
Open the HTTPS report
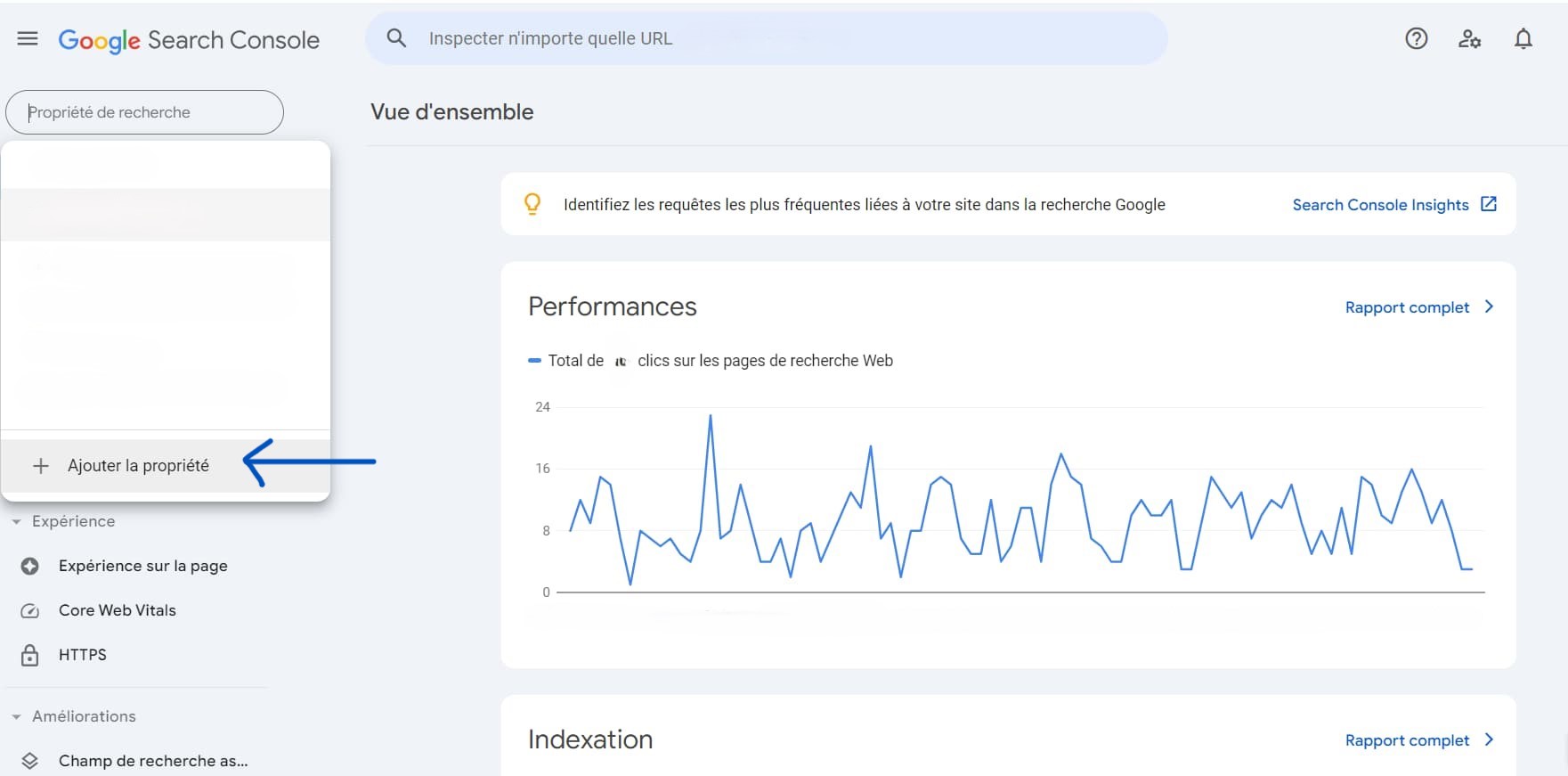click(x=83, y=655)
